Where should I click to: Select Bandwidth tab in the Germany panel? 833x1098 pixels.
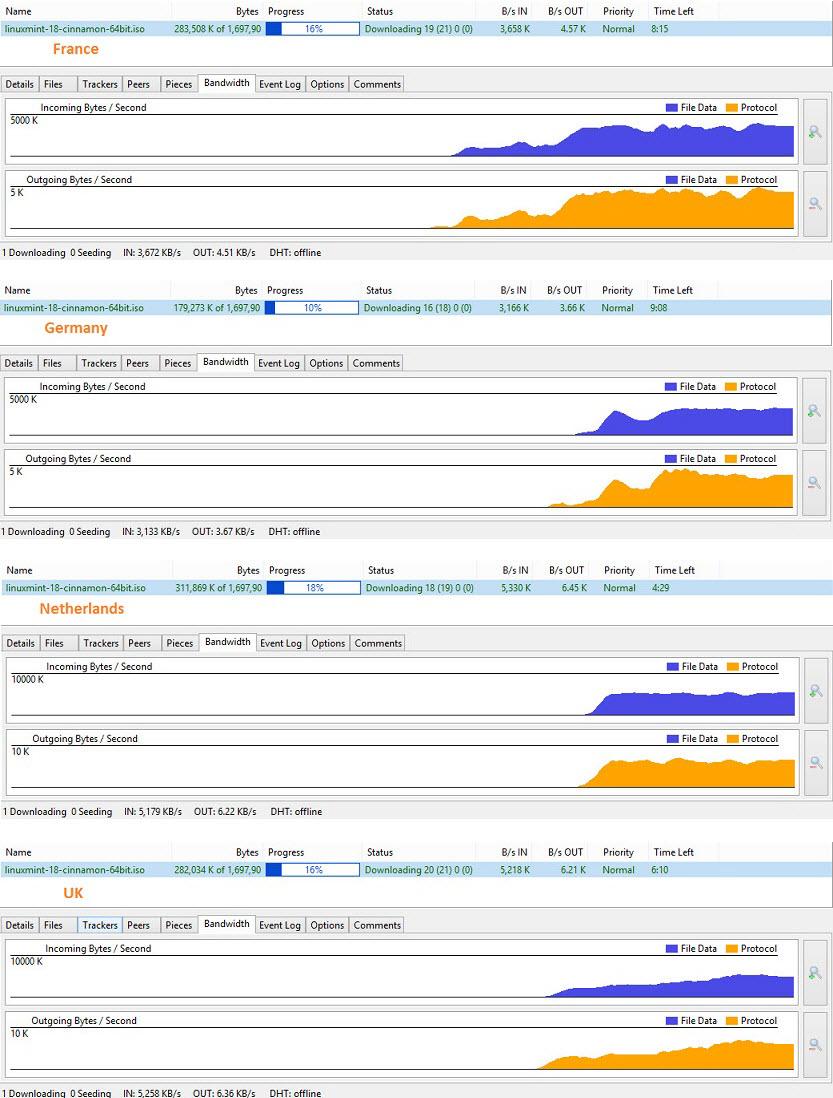pos(225,362)
